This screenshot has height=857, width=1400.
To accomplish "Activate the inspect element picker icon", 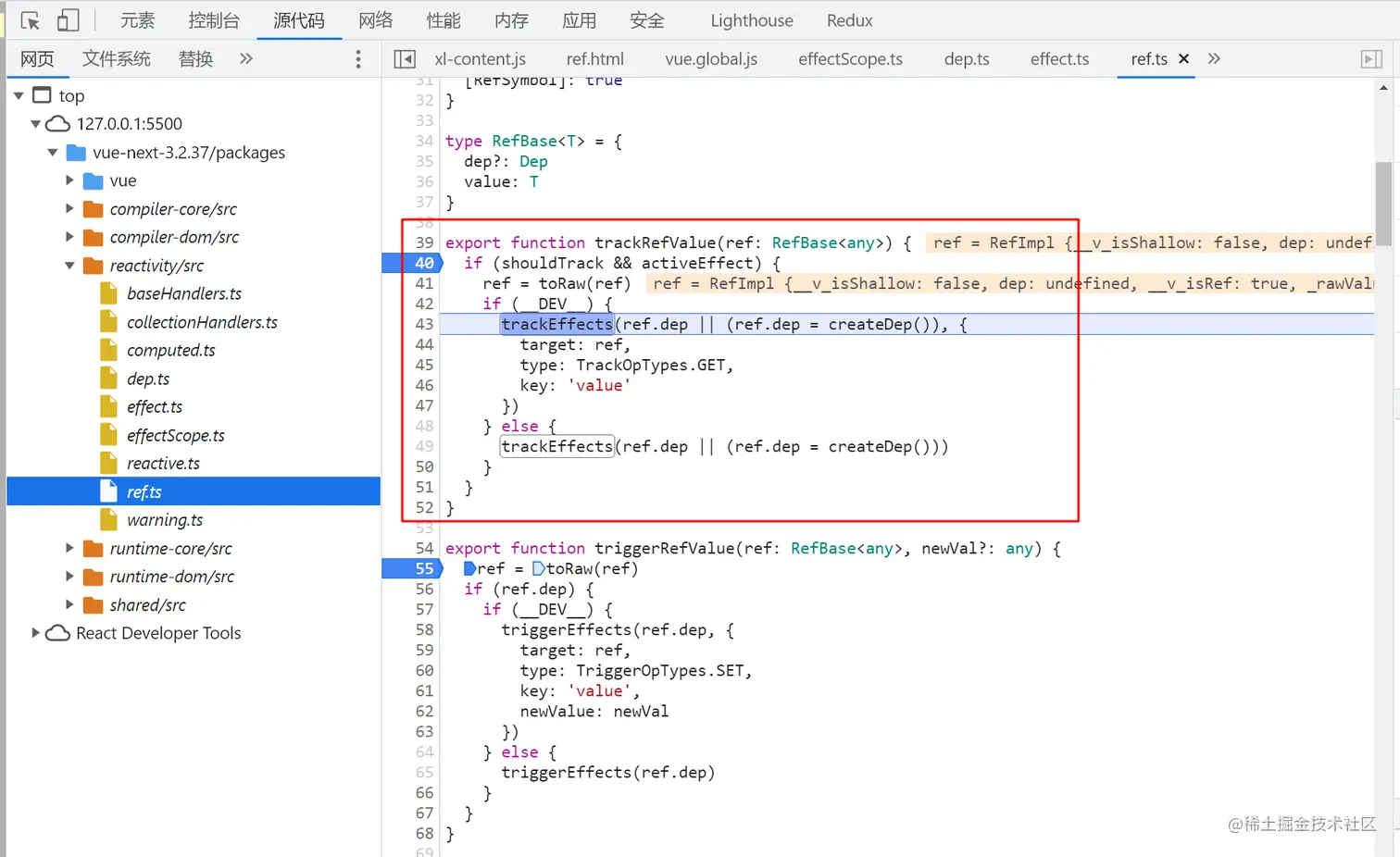I will click(31, 20).
